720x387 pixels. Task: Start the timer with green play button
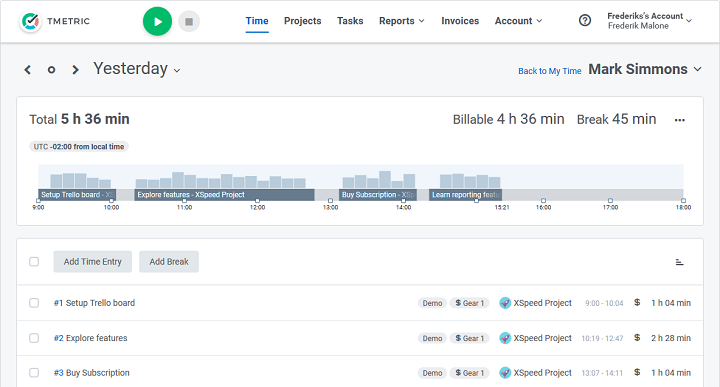pos(157,21)
